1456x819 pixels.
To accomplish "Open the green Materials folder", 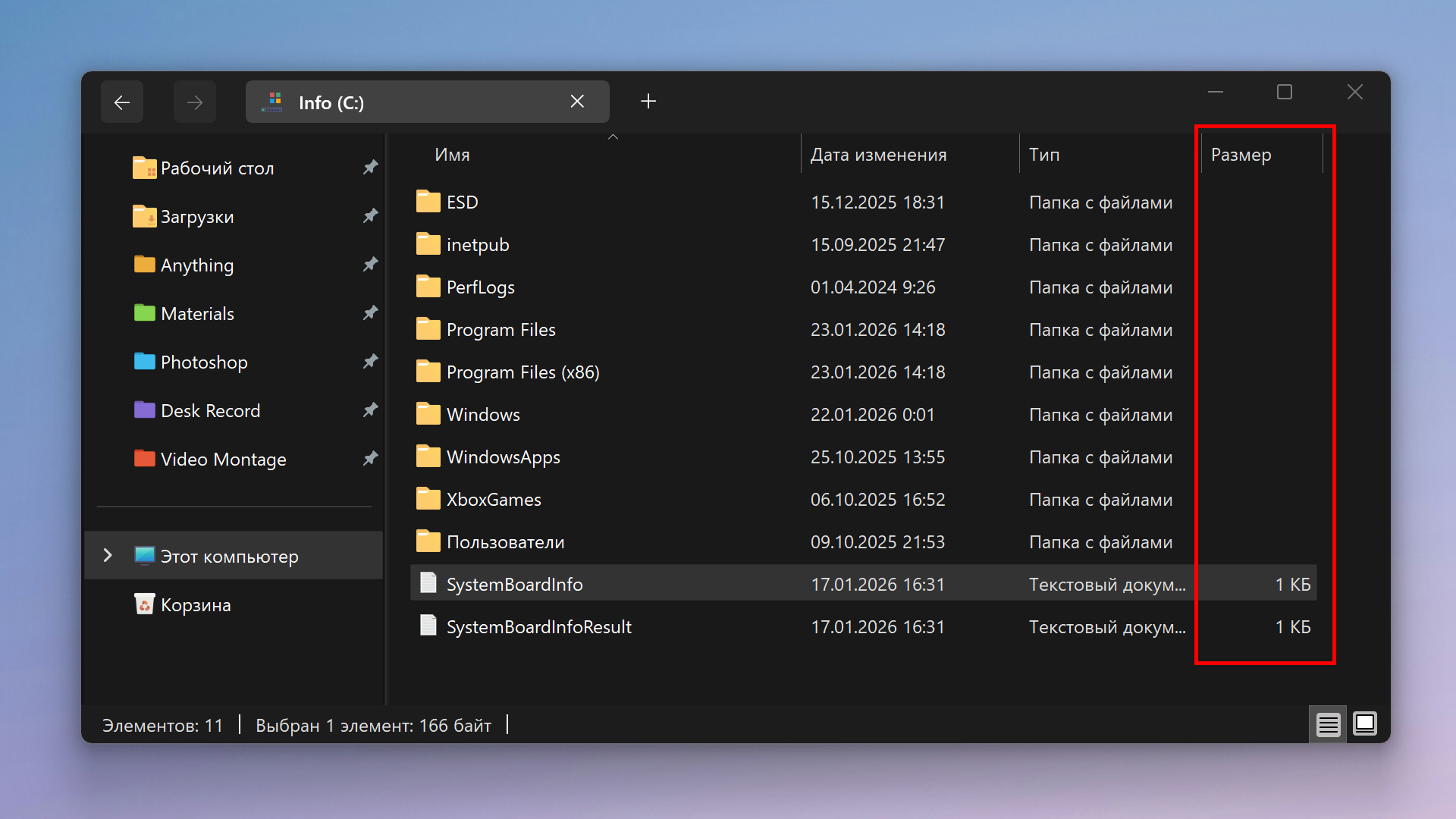I will coord(197,314).
